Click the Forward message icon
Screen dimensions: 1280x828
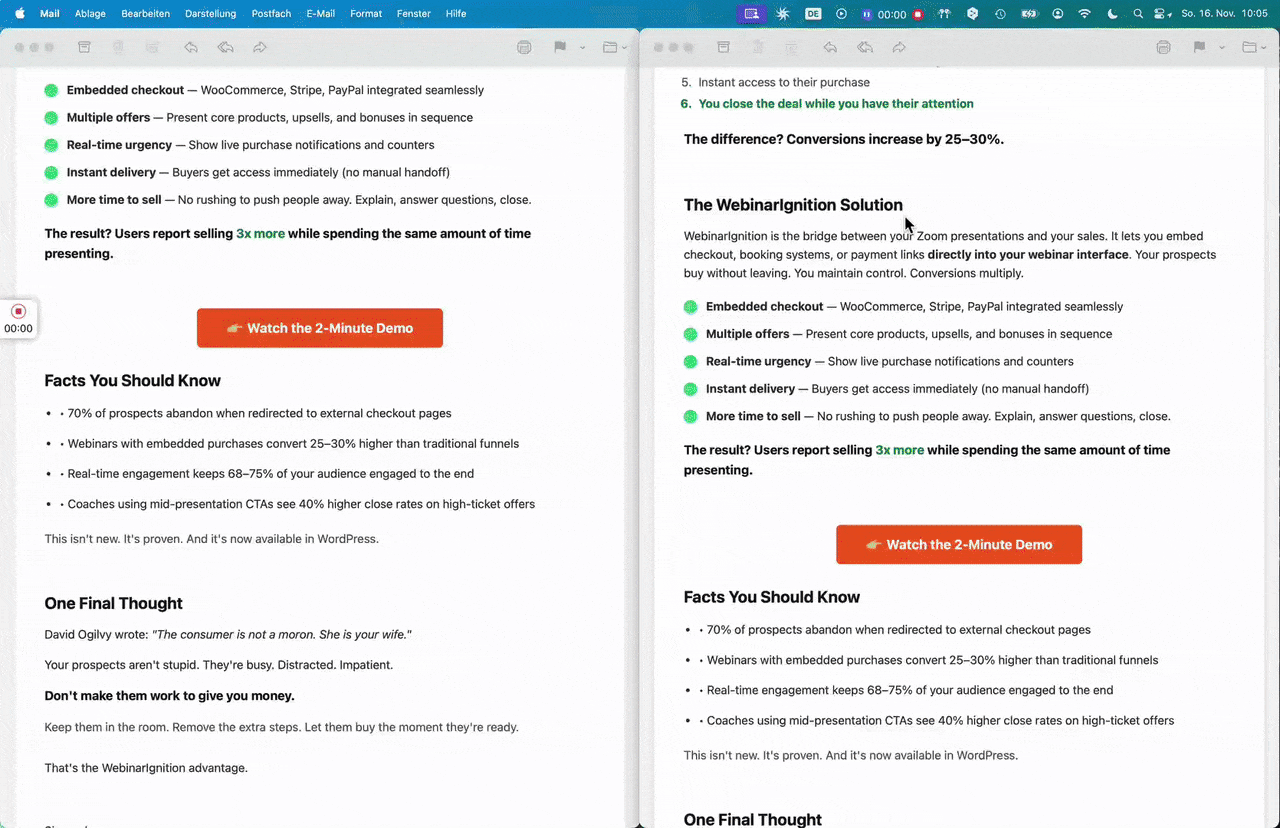click(x=259, y=46)
